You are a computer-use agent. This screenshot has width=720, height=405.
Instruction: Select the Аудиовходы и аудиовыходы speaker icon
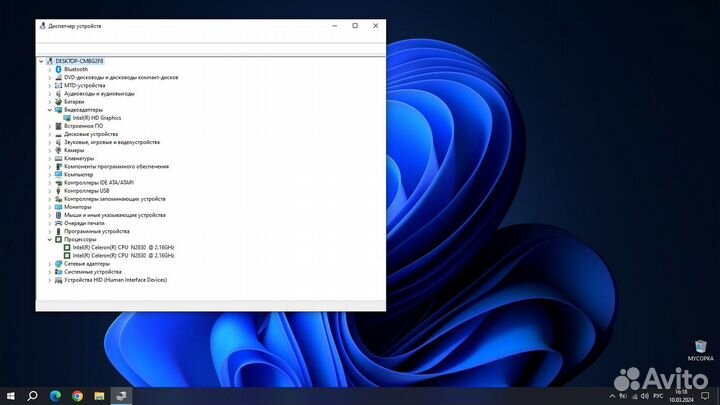click(58, 94)
